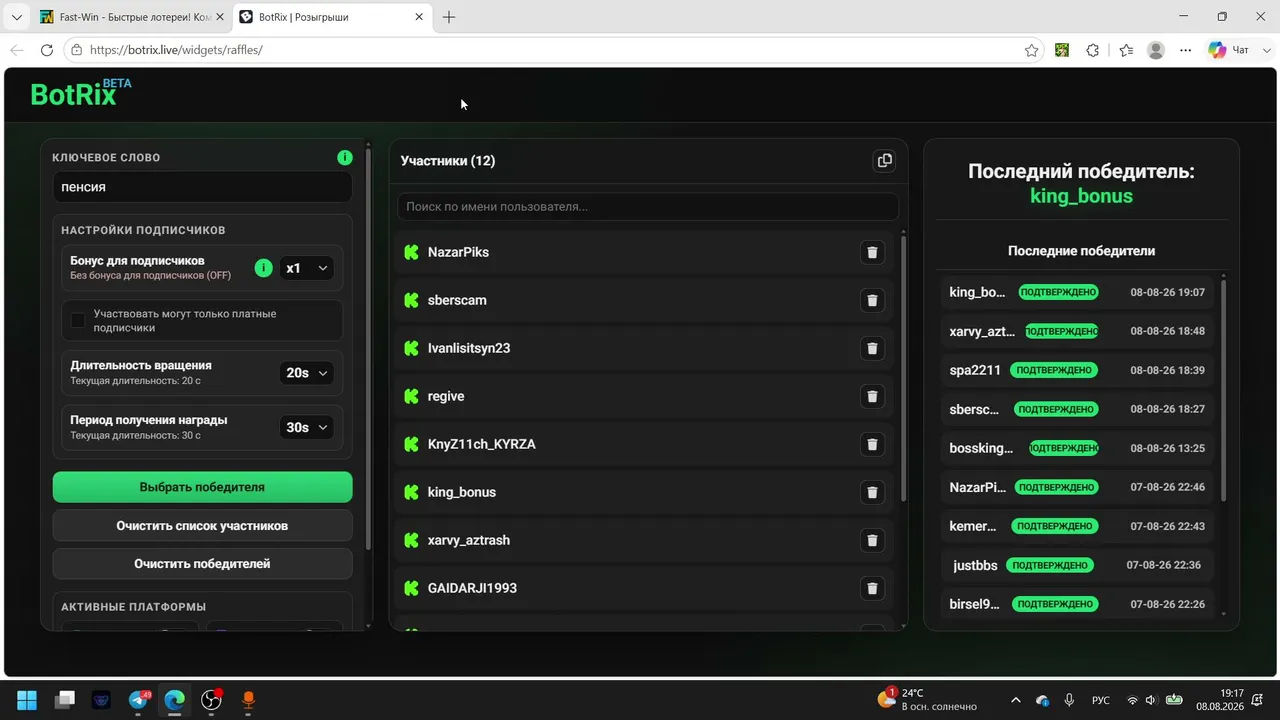Open the subscriber bonus x1 dropdown
The image size is (1280, 720).
pos(306,268)
